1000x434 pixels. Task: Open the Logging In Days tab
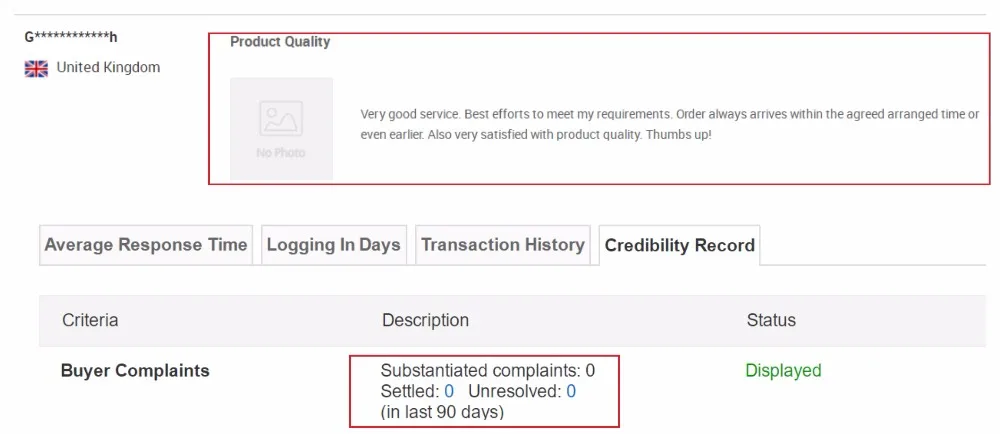334,245
